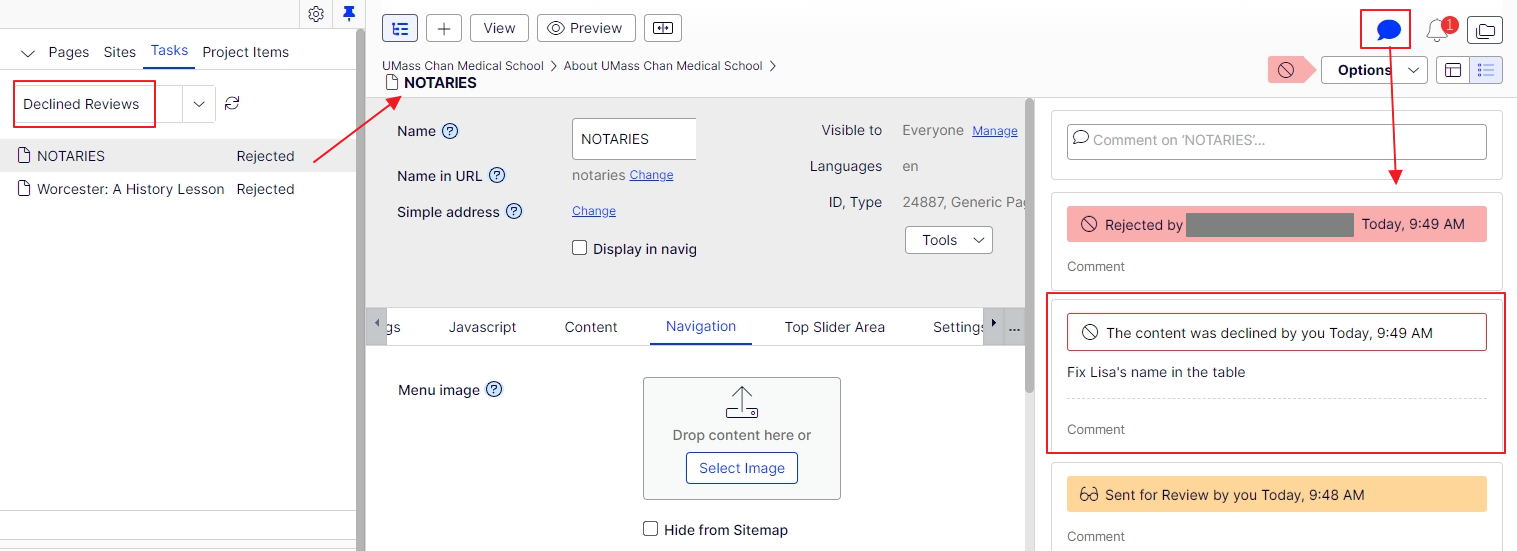Toggle the navigation tree icon button
The height and width of the screenshot is (551, 1517).
pyautogui.click(x=400, y=28)
